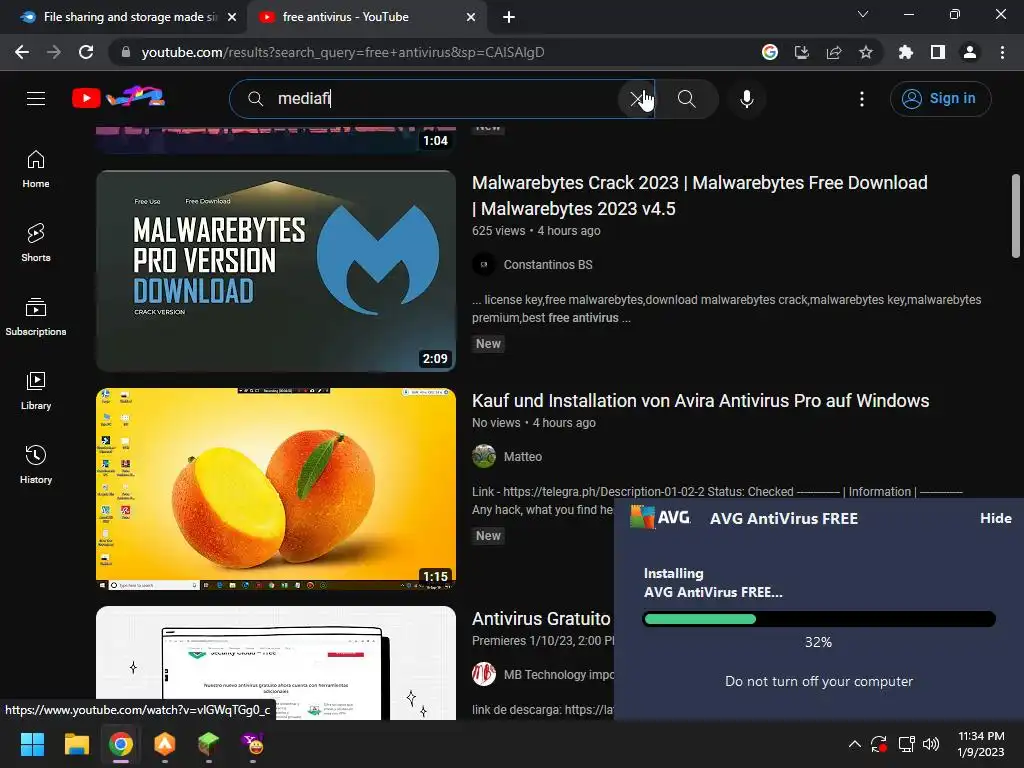
Task: Open volume control in system tray
Action: 931,744
